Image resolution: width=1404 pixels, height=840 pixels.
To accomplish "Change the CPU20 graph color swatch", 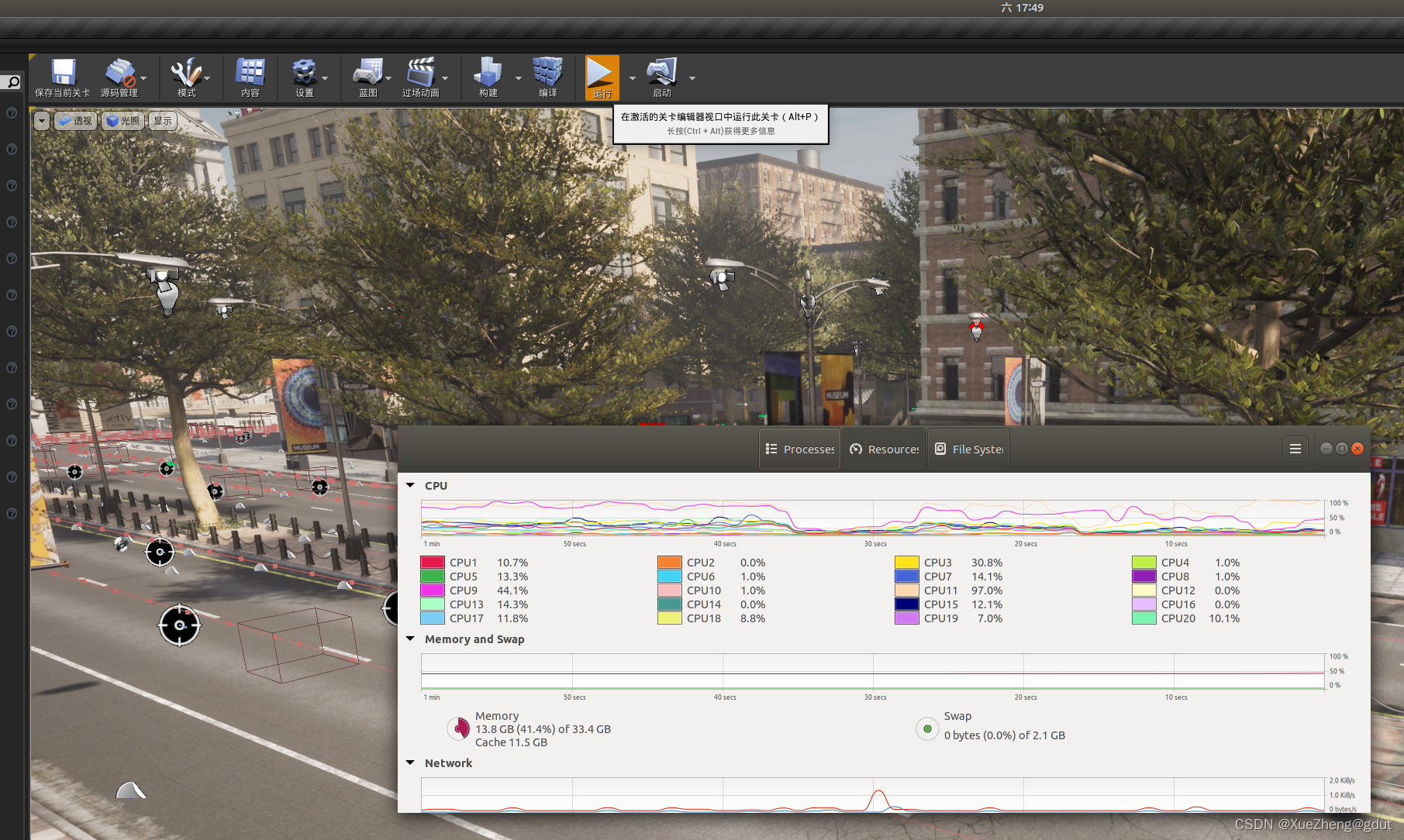I will 1144,618.
